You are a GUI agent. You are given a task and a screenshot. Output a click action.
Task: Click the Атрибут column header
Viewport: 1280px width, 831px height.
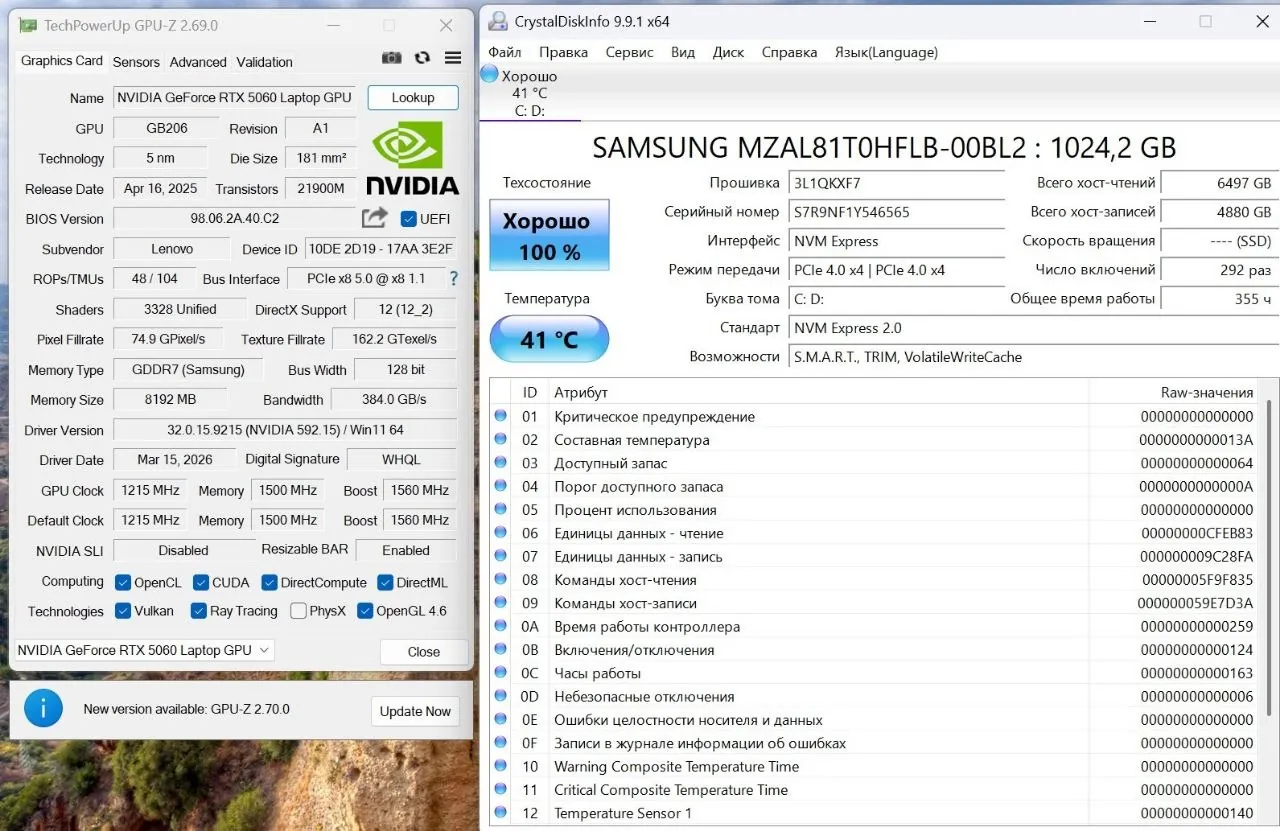coord(581,392)
